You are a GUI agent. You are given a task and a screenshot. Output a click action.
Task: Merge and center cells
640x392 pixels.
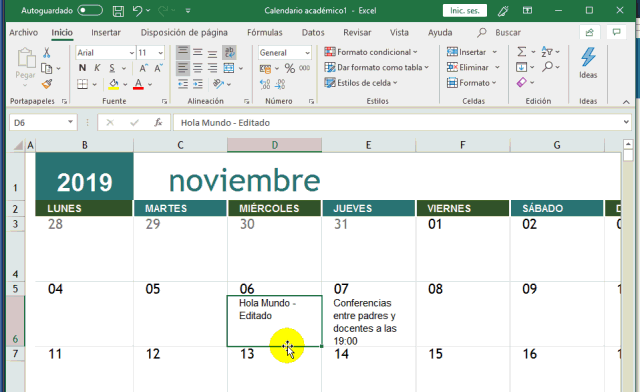[x=229, y=68]
